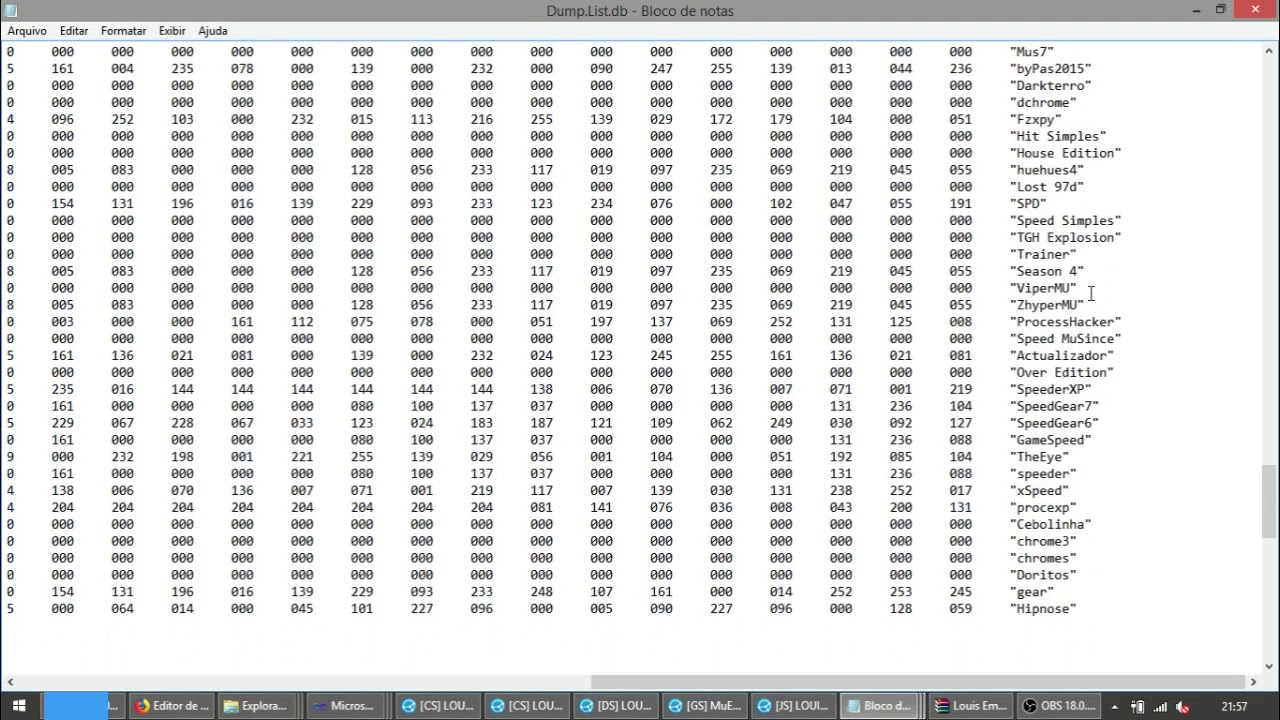Click the 21:57 taskbar clock
1280x720 pixels.
(x=1234, y=706)
